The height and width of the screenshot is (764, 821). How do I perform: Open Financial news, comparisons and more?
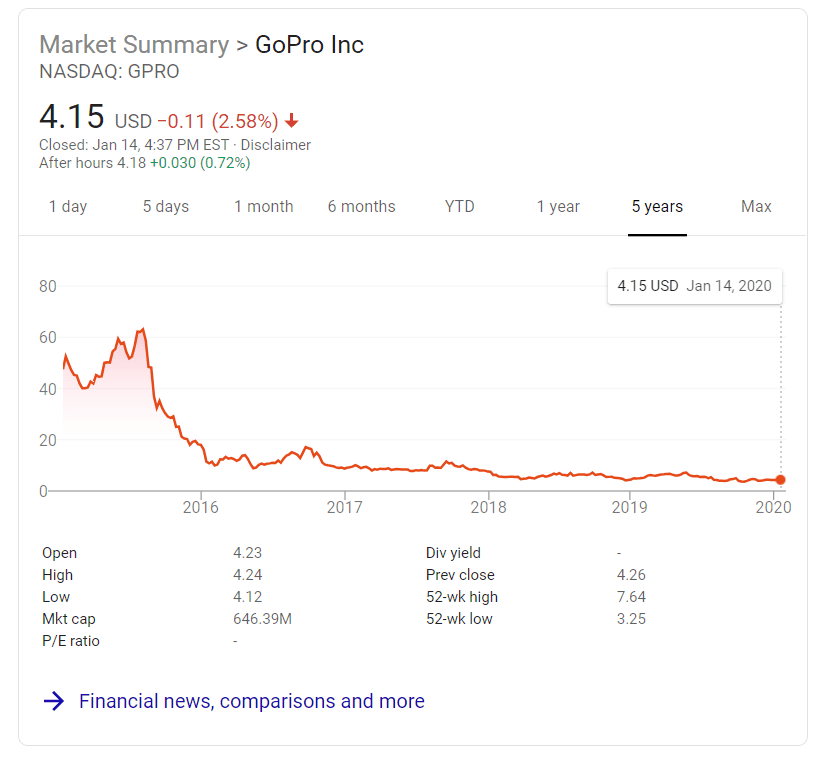(252, 701)
